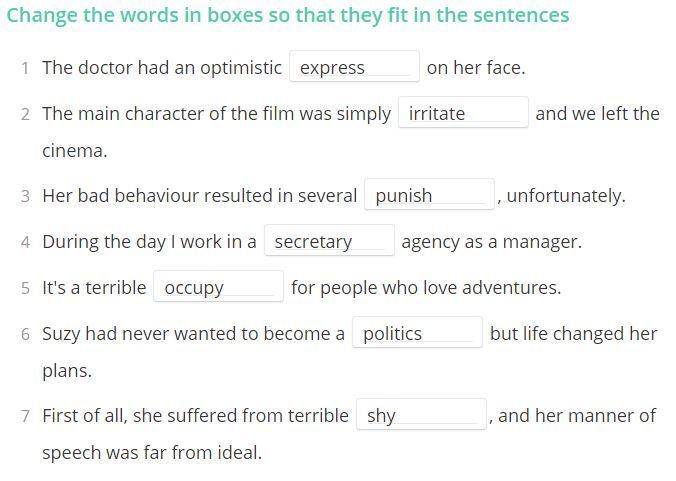Click number 5 next to "It's a terrible"

[25, 288]
